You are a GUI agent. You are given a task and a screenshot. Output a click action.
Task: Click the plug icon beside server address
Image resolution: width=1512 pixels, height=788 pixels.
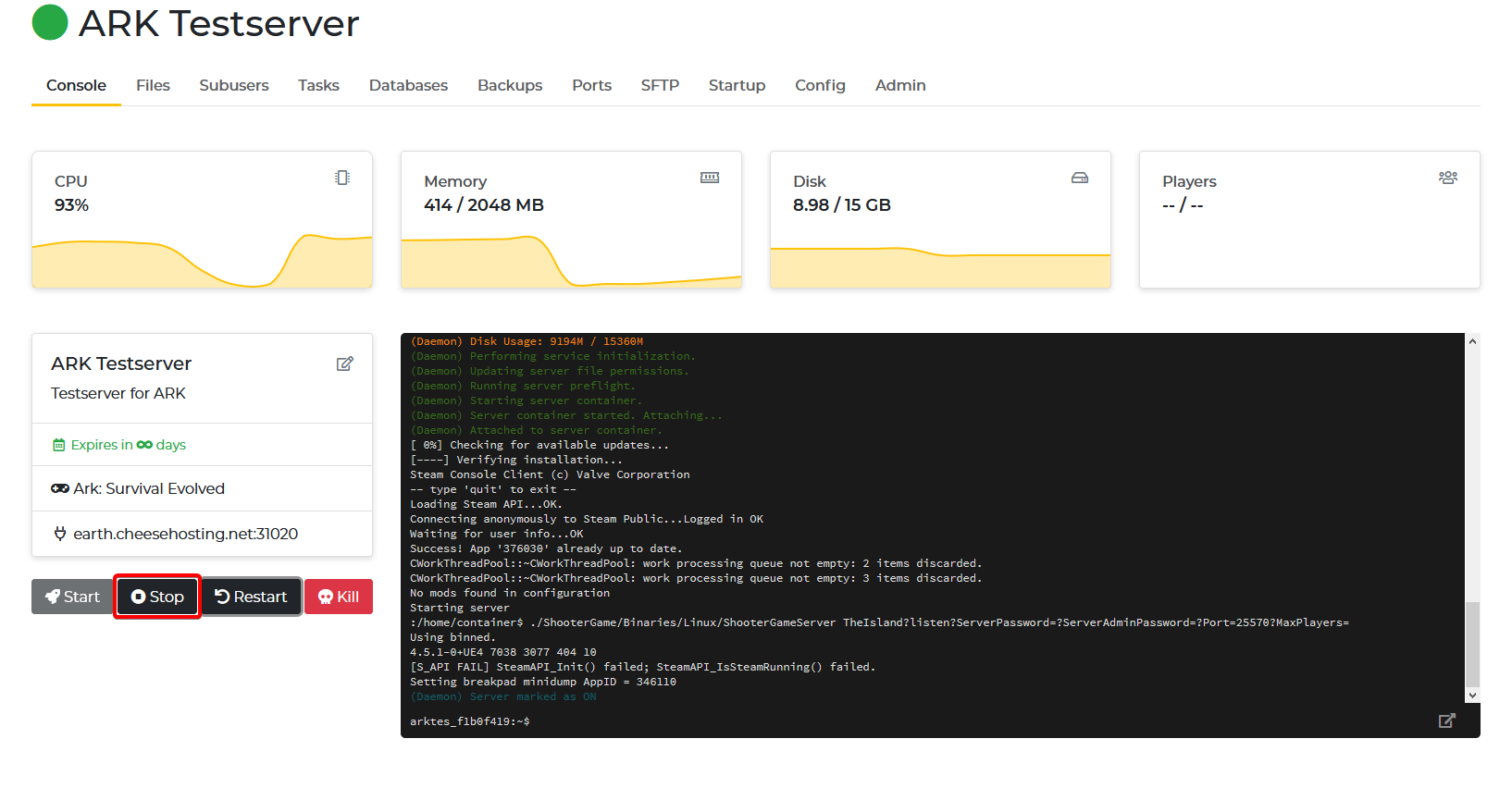click(60, 534)
